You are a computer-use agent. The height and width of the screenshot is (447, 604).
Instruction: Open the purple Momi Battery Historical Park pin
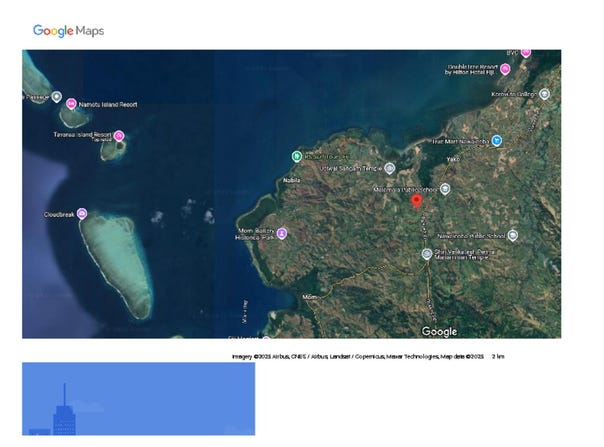[282, 233]
